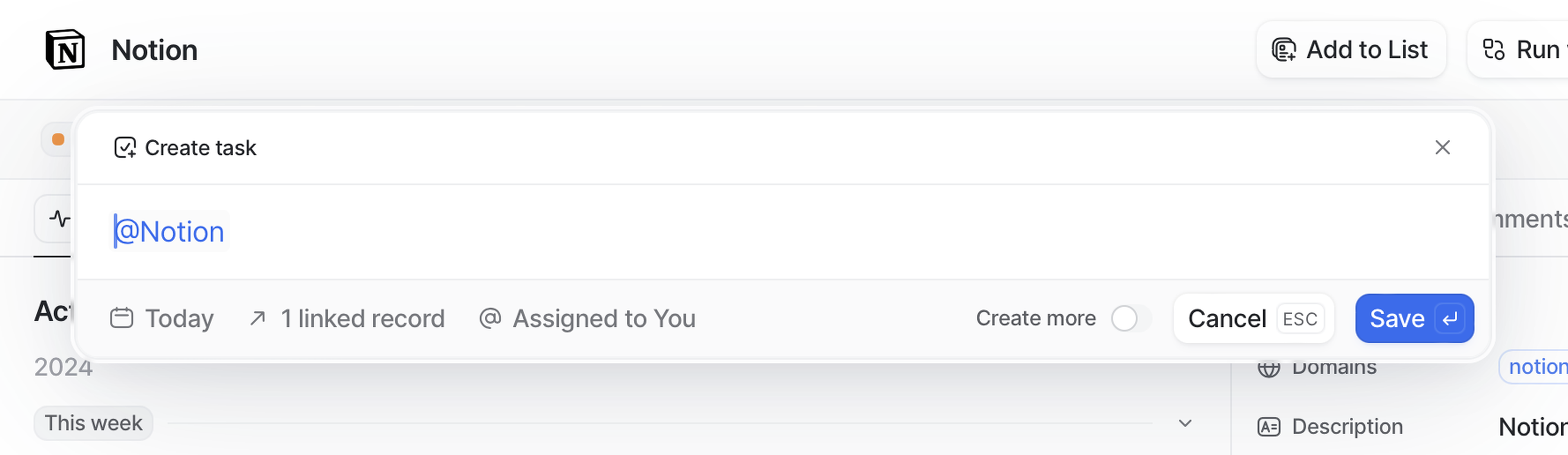
Task: Click the @Notion mention in task field
Action: click(x=170, y=232)
